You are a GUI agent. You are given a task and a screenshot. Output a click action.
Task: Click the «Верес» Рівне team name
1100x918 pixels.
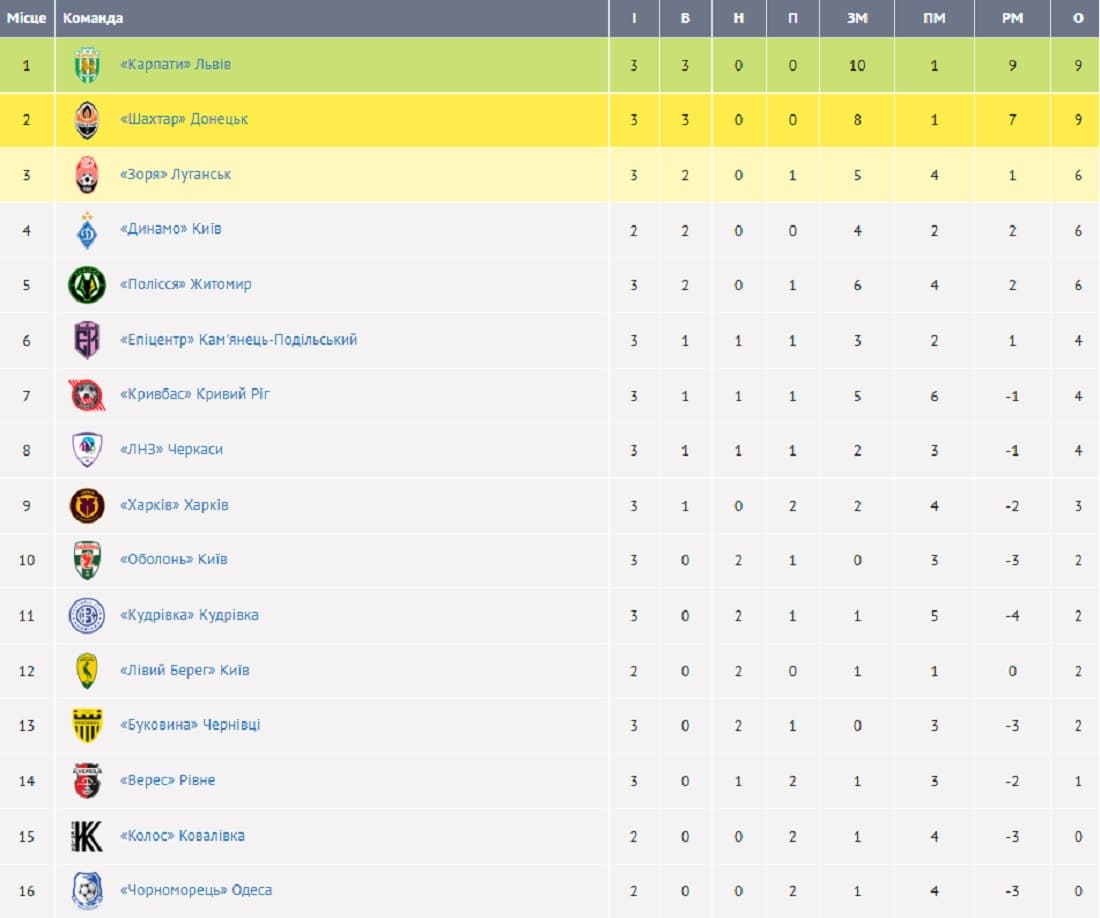[168, 781]
